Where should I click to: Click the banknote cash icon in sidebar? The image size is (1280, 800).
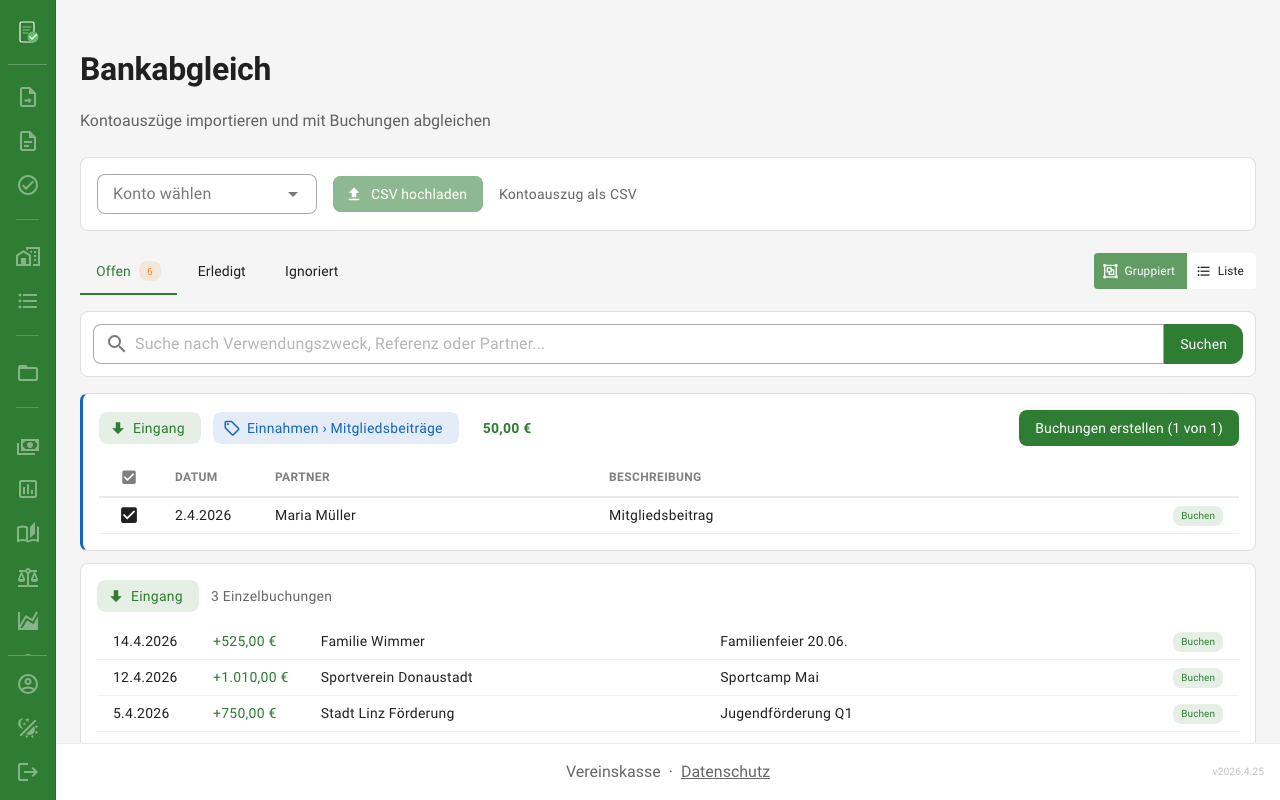(28, 446)
